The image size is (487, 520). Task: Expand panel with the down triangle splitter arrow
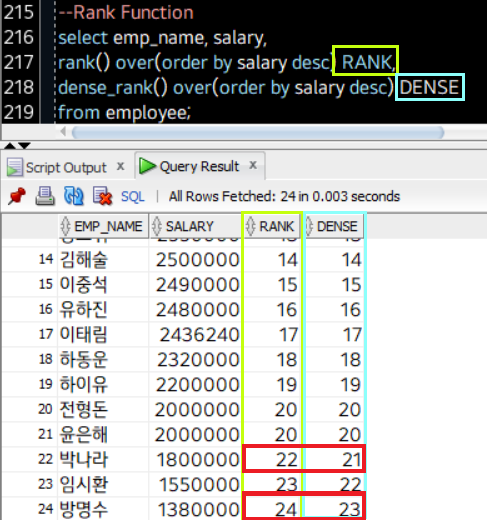pos(24,146)
